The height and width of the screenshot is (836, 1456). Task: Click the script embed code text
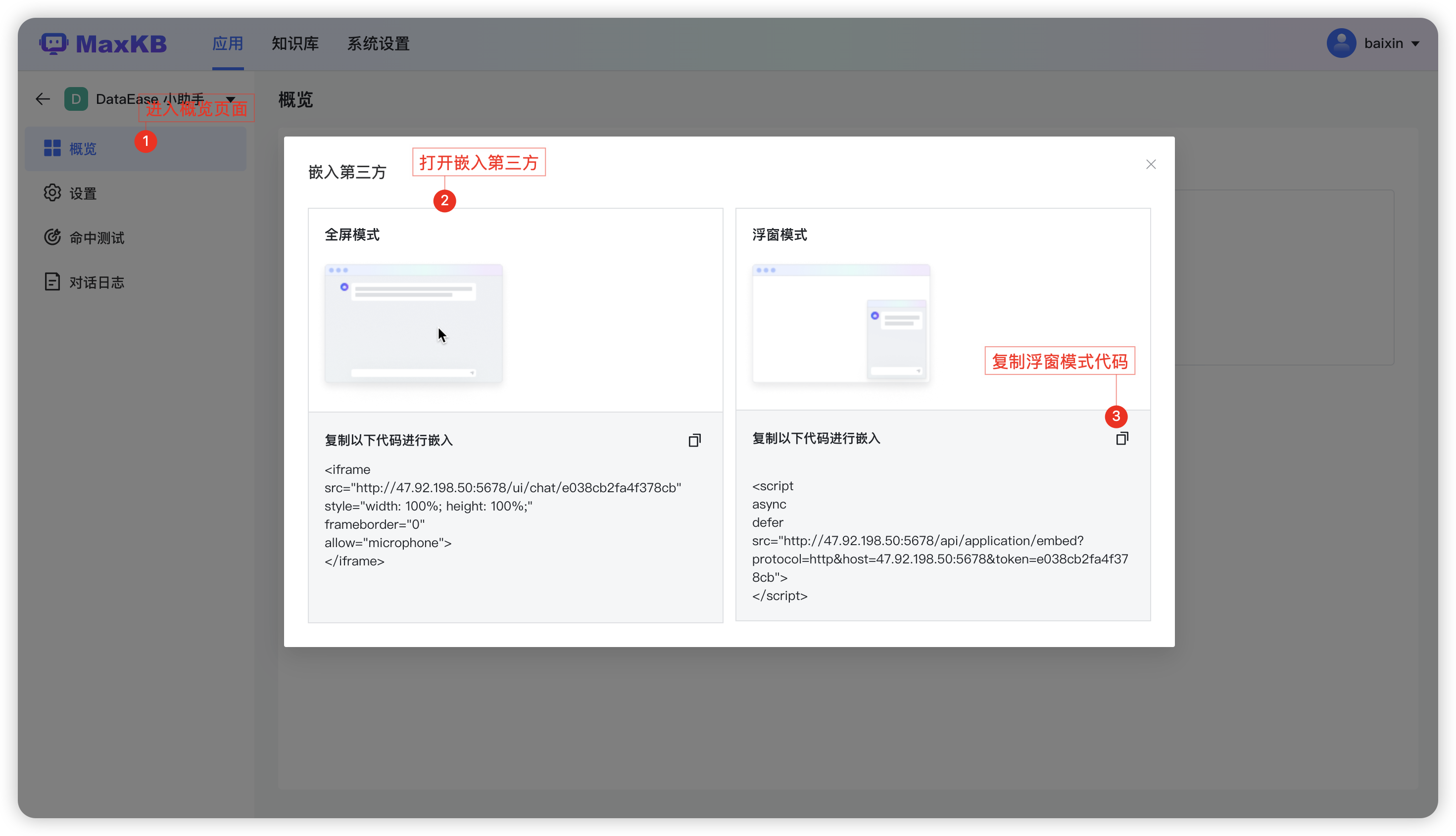[940, 540]
